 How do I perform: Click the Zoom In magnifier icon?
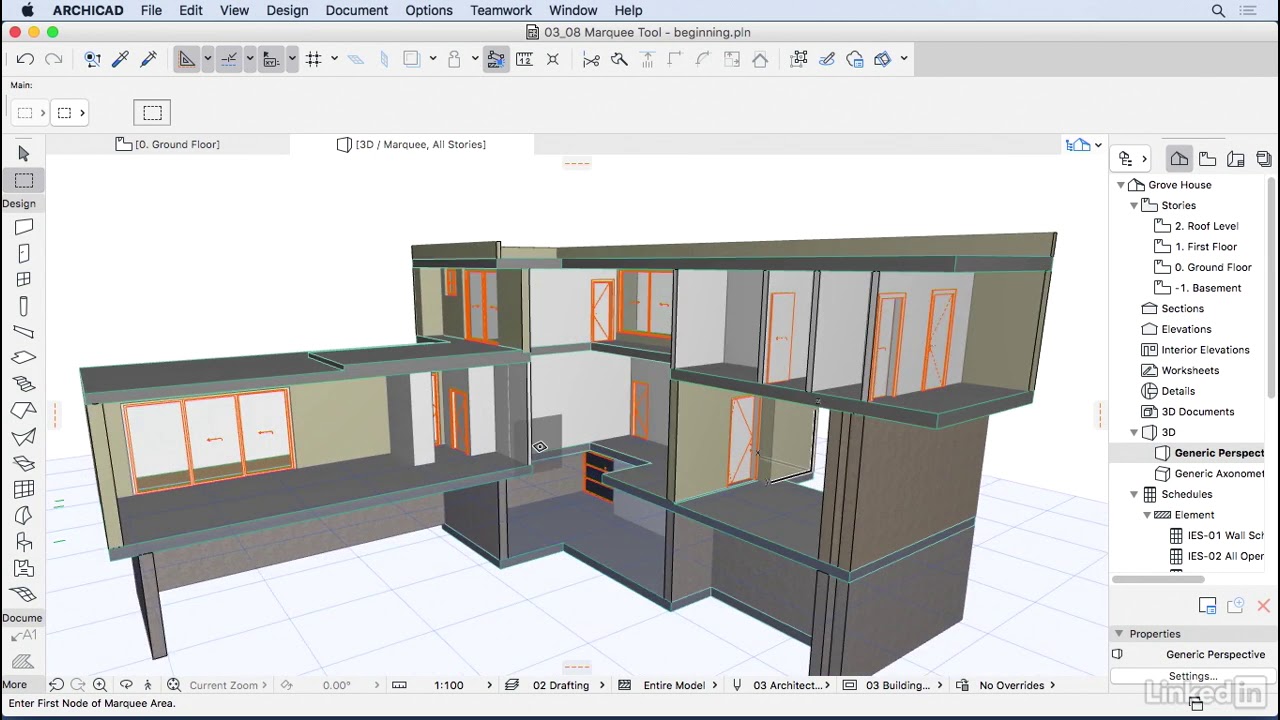coord(100,685)
